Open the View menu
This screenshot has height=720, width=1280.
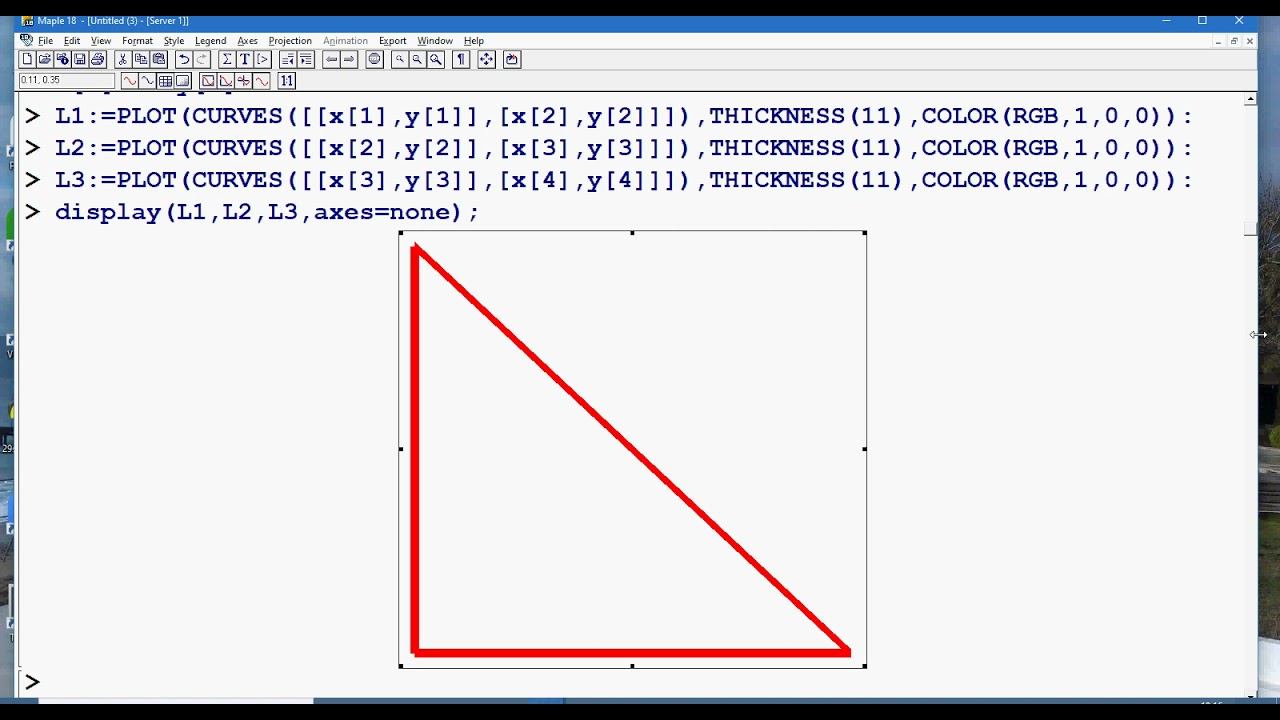(x=101, y=41)
